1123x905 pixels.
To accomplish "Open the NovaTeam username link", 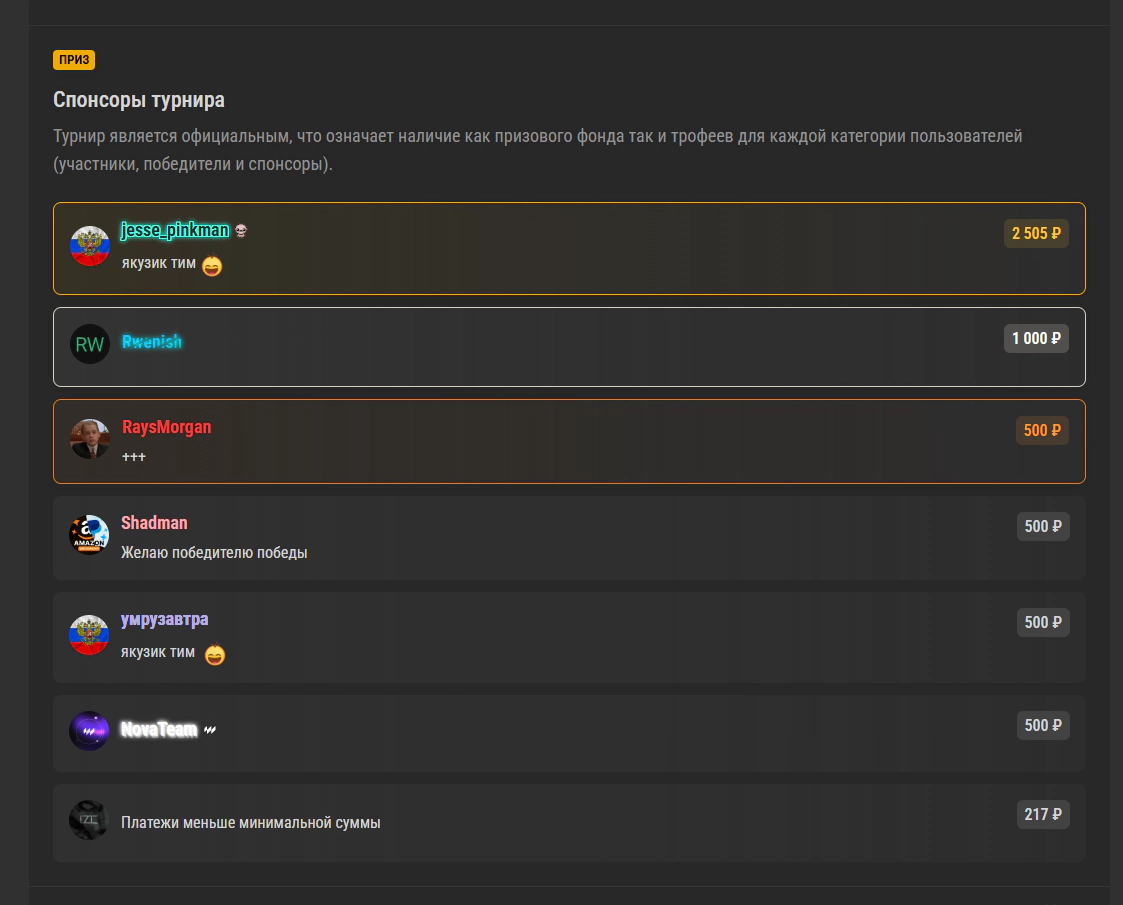I will [159, 729].
